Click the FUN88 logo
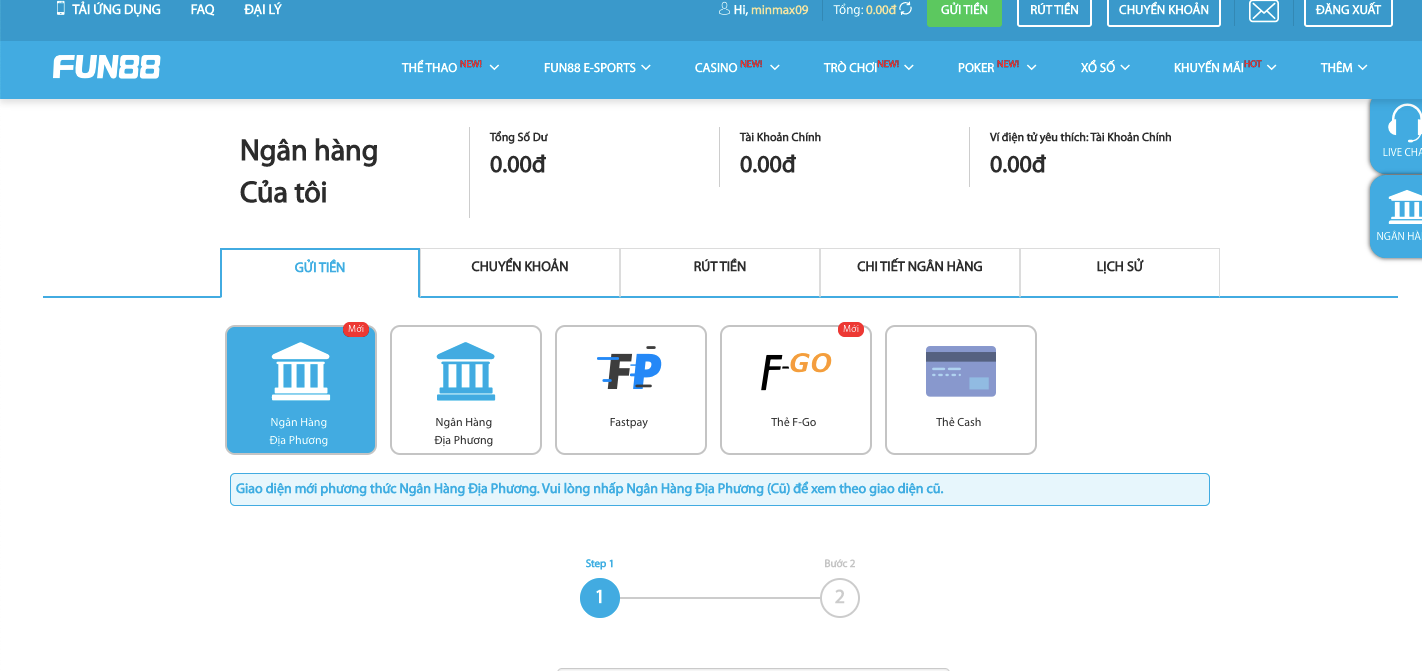Screen dimensions: 1422x671 (107, 67)
